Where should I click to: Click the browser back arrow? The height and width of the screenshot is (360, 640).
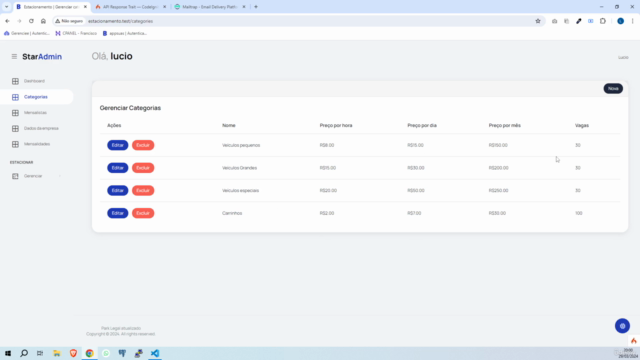[7, 21]
